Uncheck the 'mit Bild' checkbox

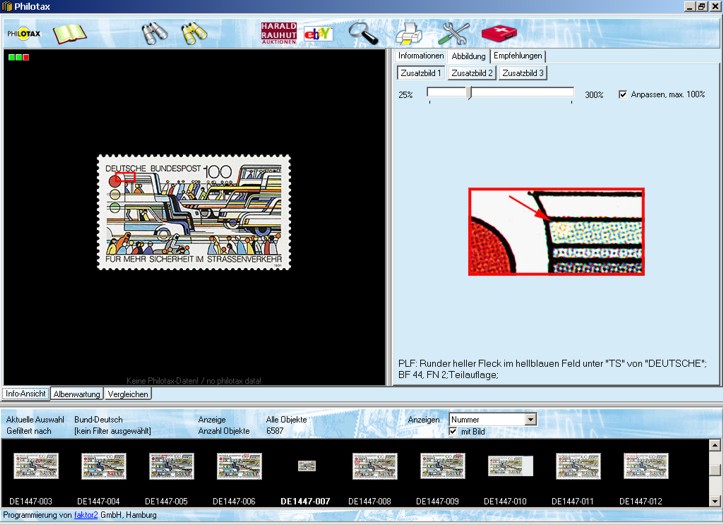click(x=454, y=431)
